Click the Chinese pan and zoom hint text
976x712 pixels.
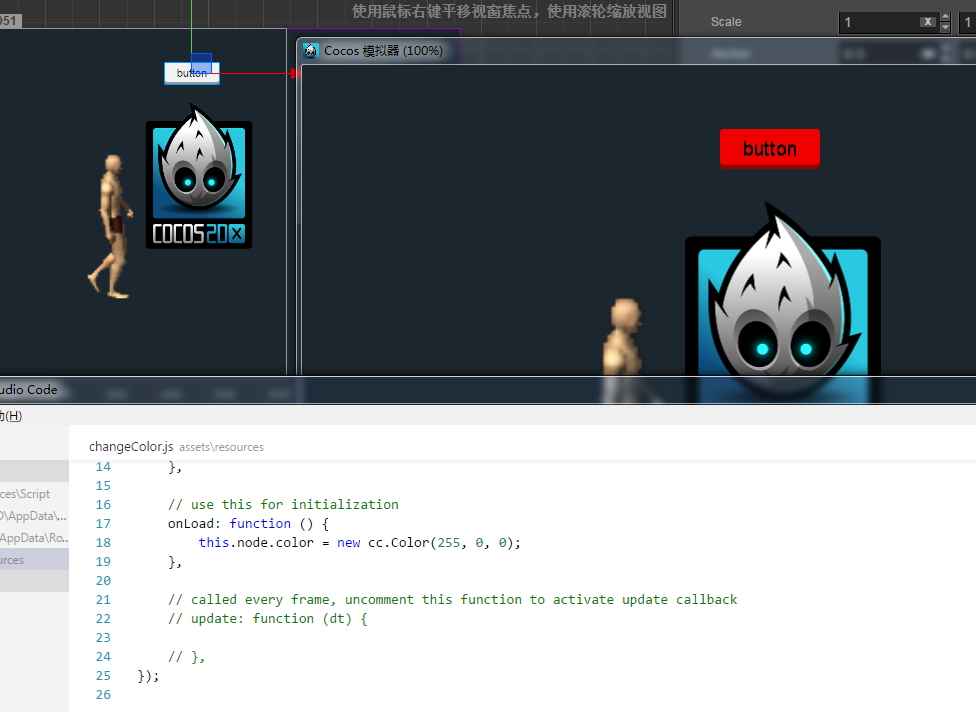tap(509, 11)
